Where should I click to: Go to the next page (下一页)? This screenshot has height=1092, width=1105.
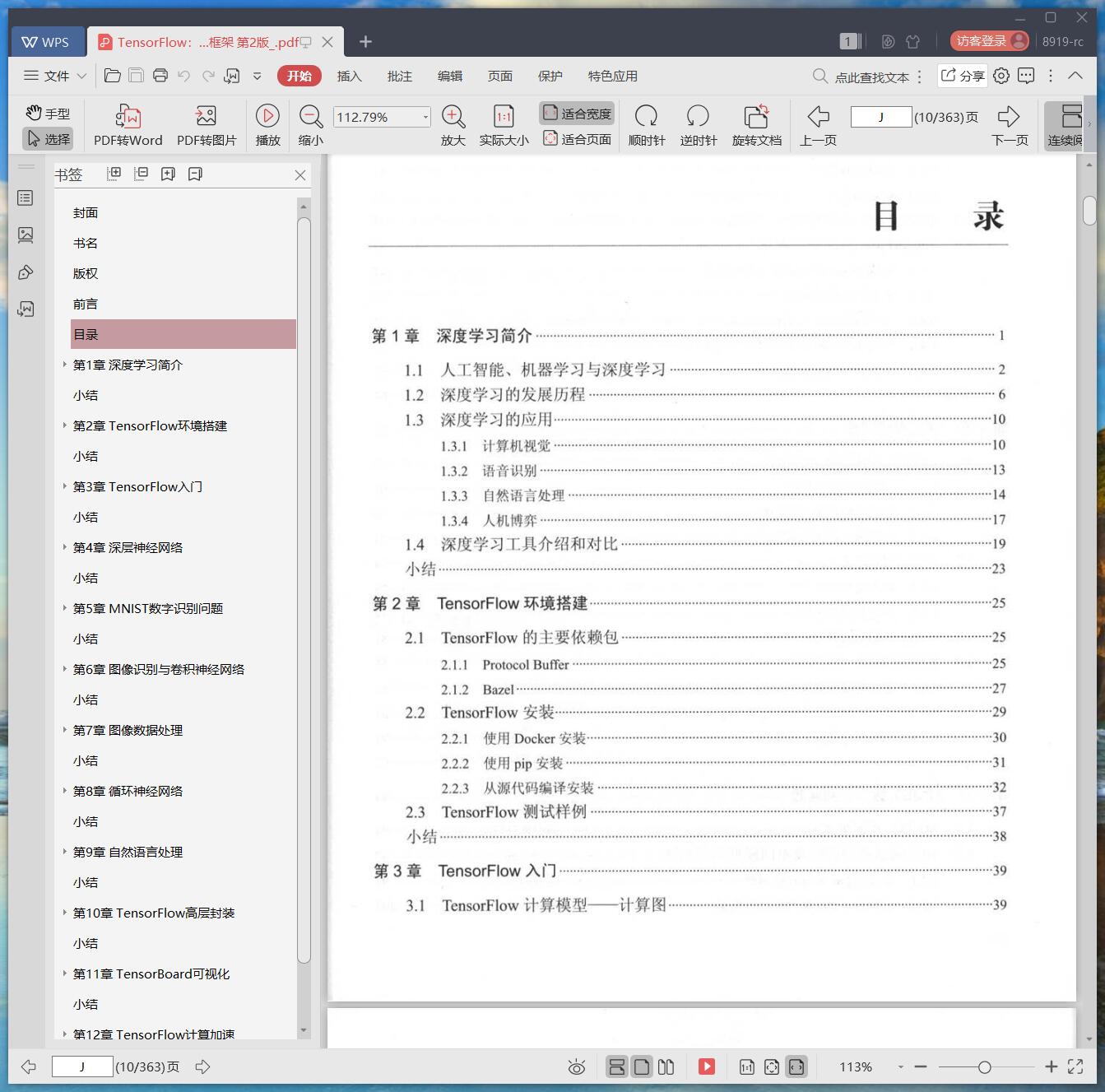[1010, 125]
